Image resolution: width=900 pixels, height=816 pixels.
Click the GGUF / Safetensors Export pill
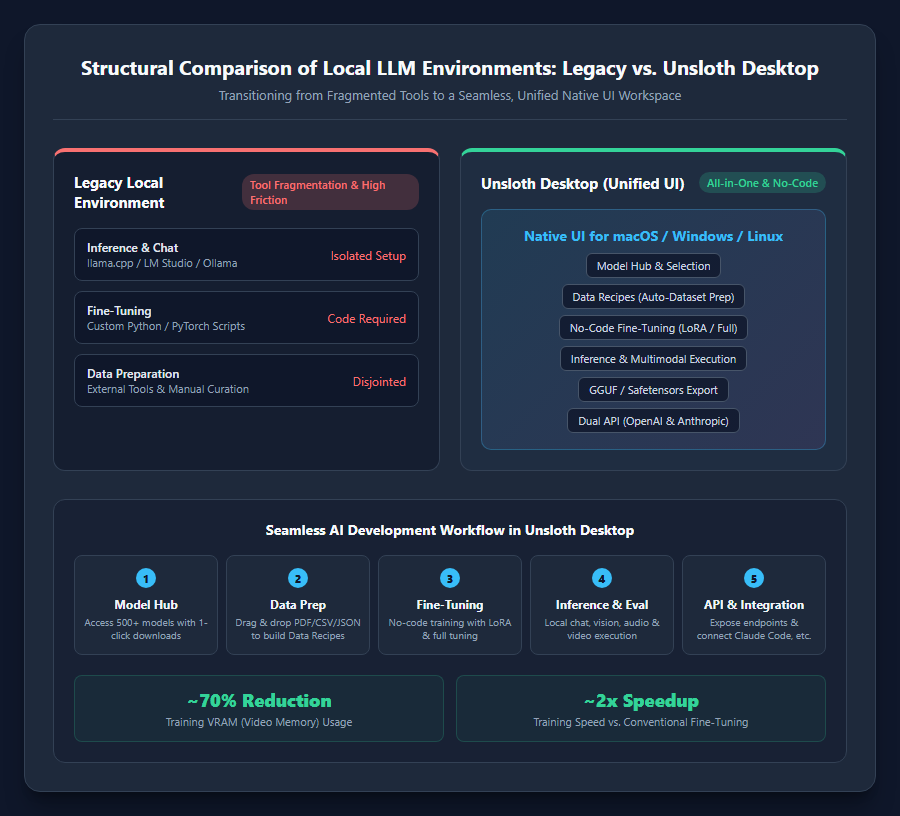point(653,390)
